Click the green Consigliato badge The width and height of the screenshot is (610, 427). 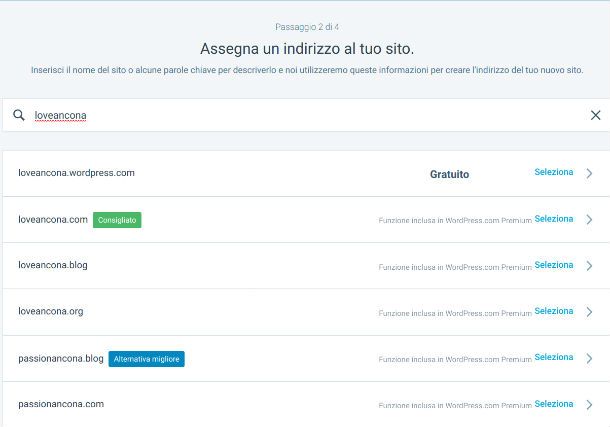[x=117, y=220]
